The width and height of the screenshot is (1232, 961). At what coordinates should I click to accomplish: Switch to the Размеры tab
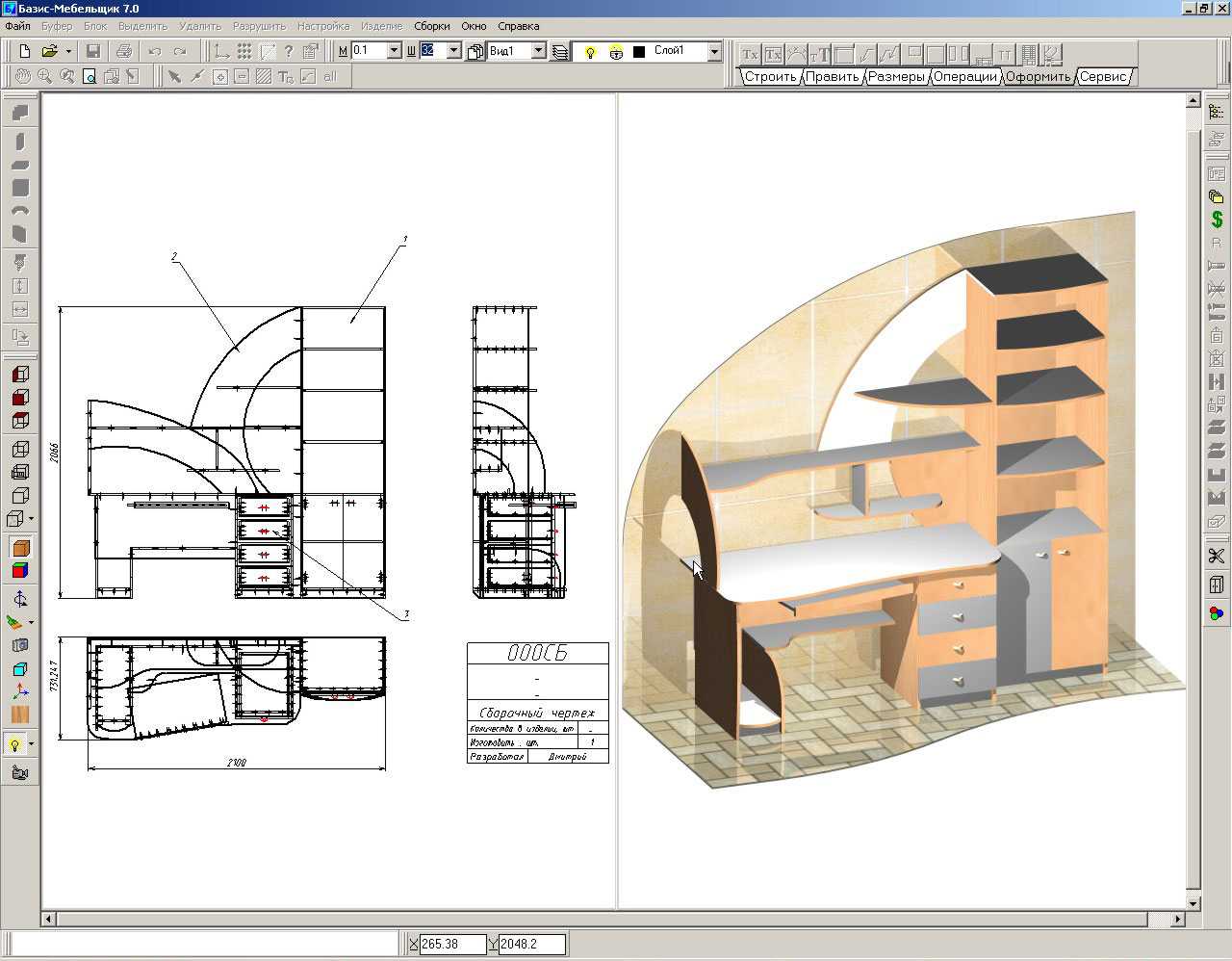pos(895,77)
